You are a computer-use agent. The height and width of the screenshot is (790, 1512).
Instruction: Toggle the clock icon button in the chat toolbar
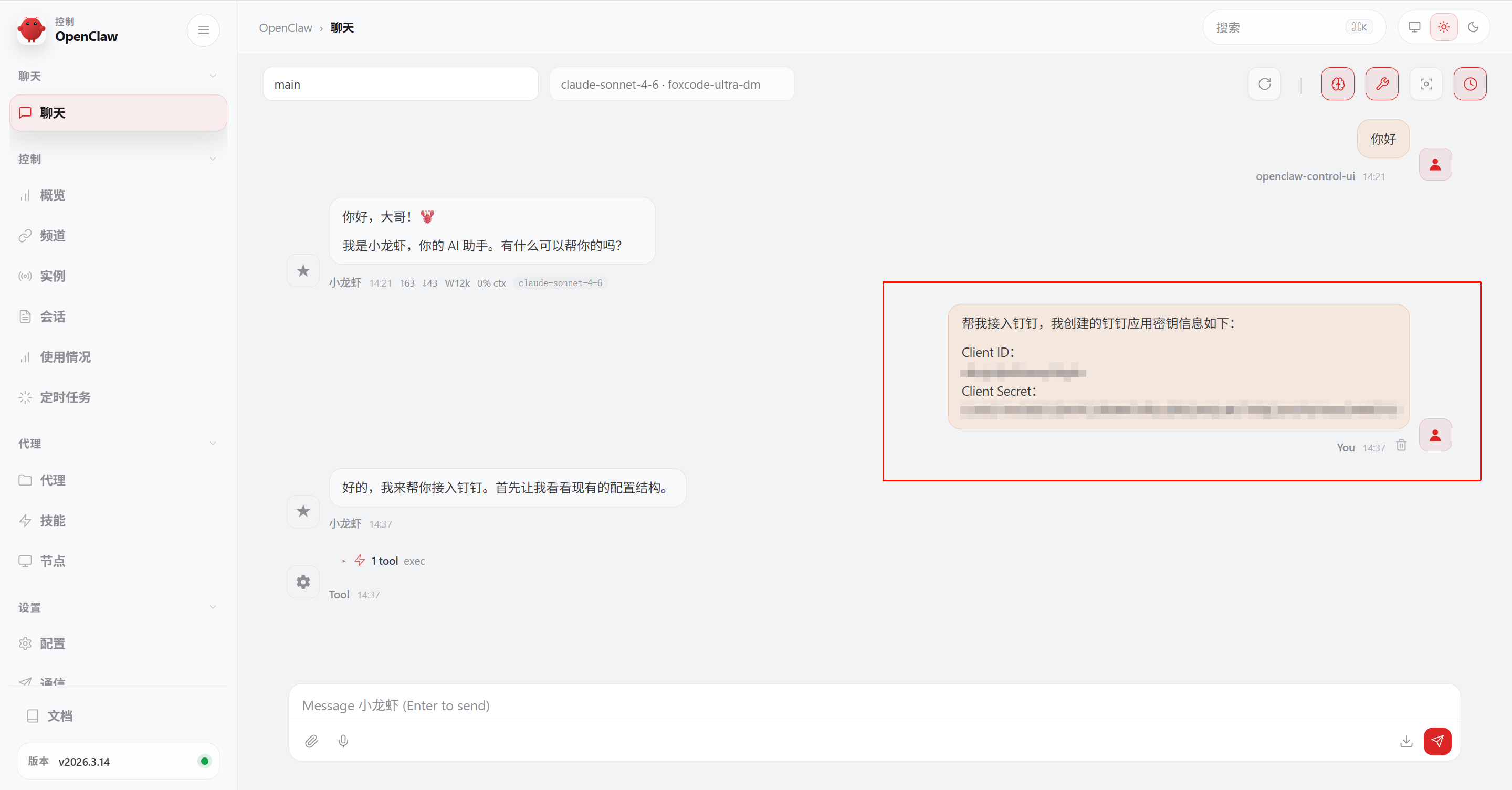point(1470,84)
